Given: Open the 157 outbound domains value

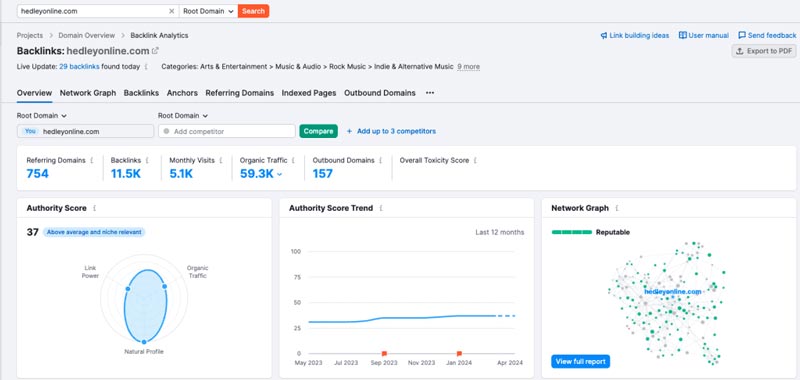Looking at the screenshot, I should click(322, 173).
